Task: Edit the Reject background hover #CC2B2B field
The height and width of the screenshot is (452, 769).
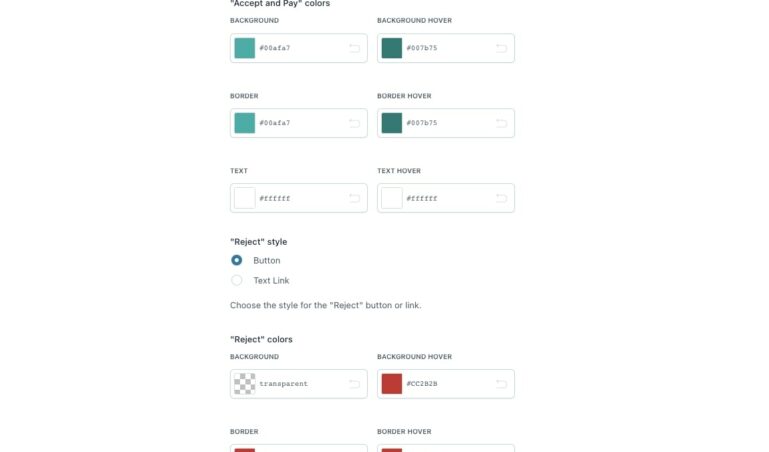Action: click(x=444, y=384)
